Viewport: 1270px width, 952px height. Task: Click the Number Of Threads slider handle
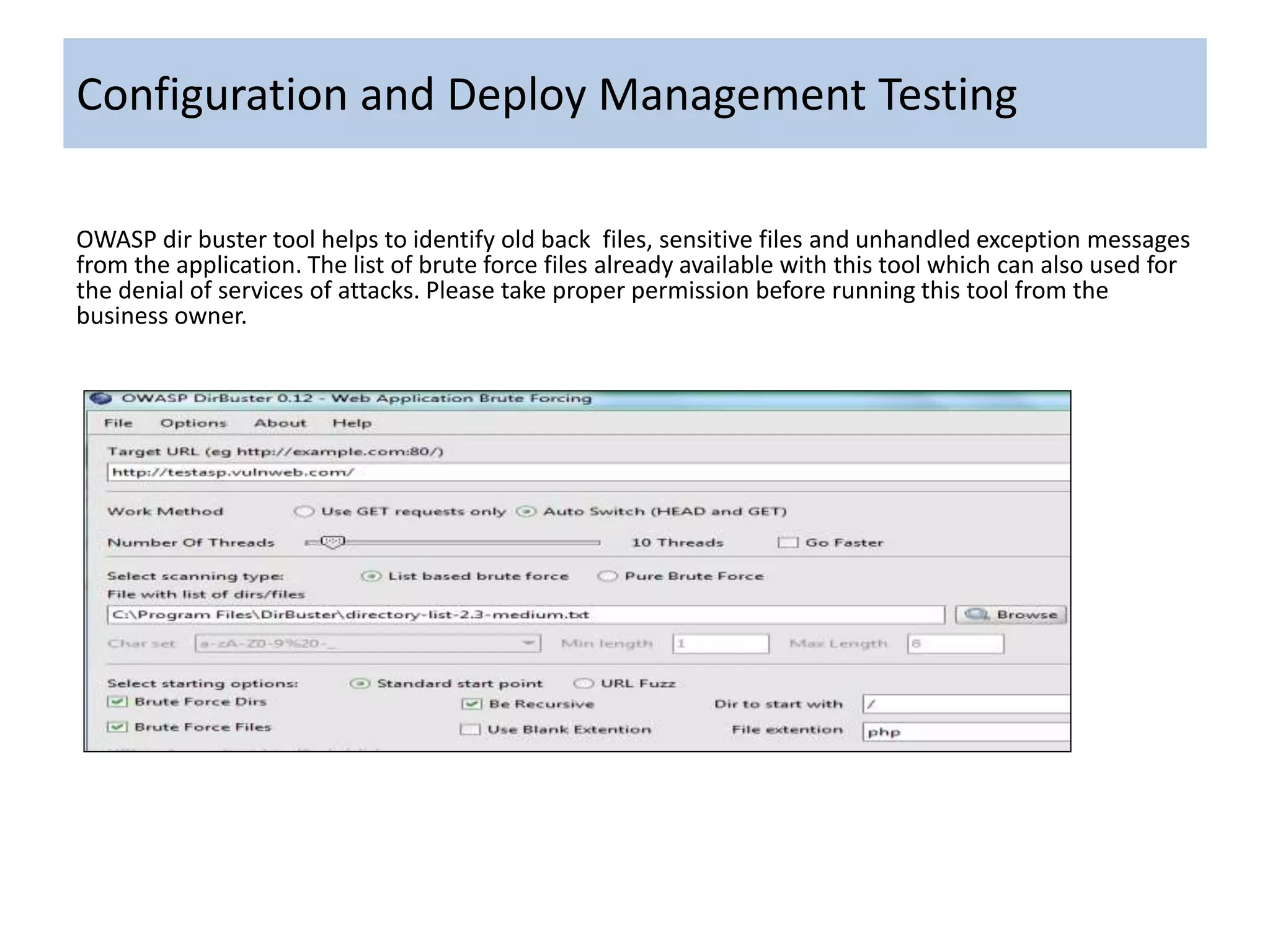tap(333, 542)
